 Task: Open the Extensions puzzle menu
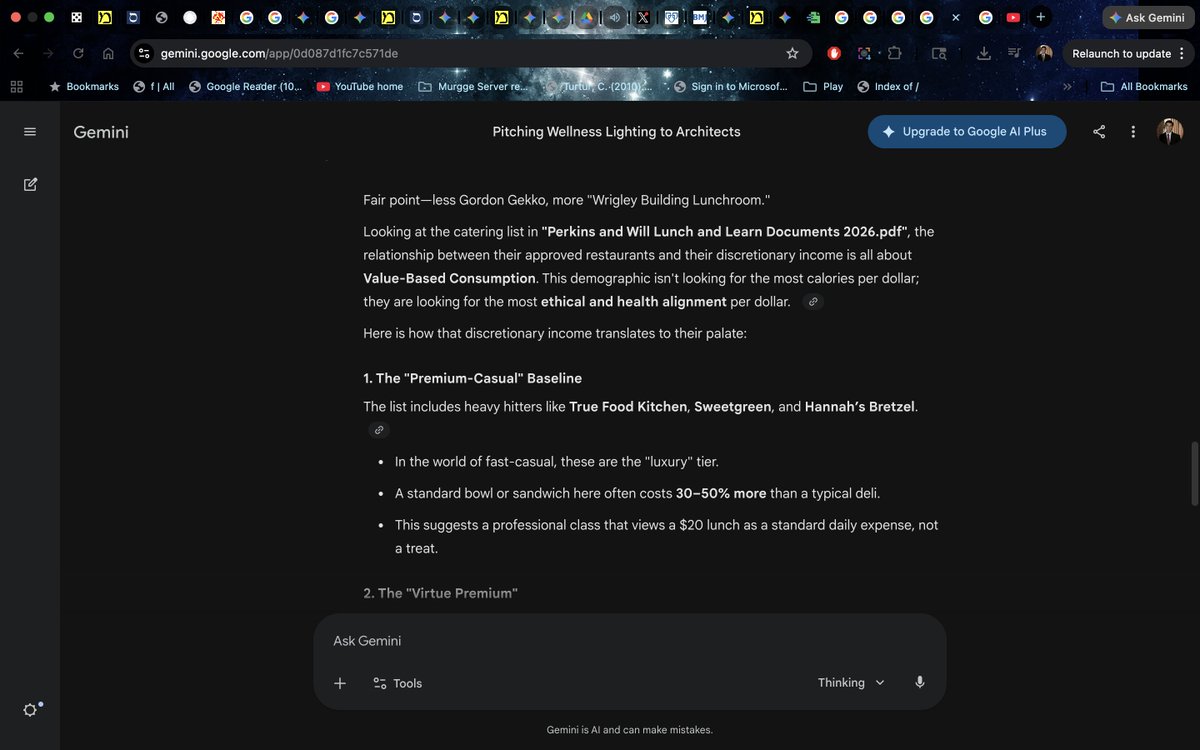(894, 53)
